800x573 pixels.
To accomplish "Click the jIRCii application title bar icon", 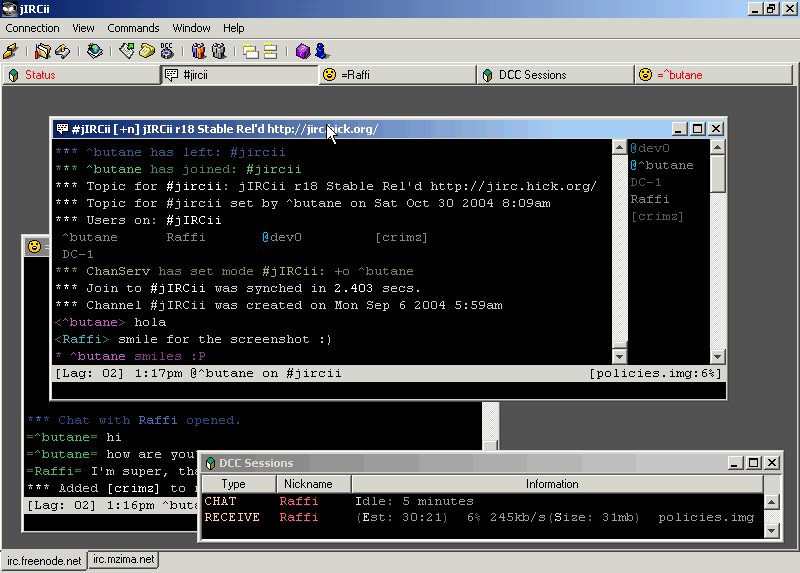I will 9,9.
